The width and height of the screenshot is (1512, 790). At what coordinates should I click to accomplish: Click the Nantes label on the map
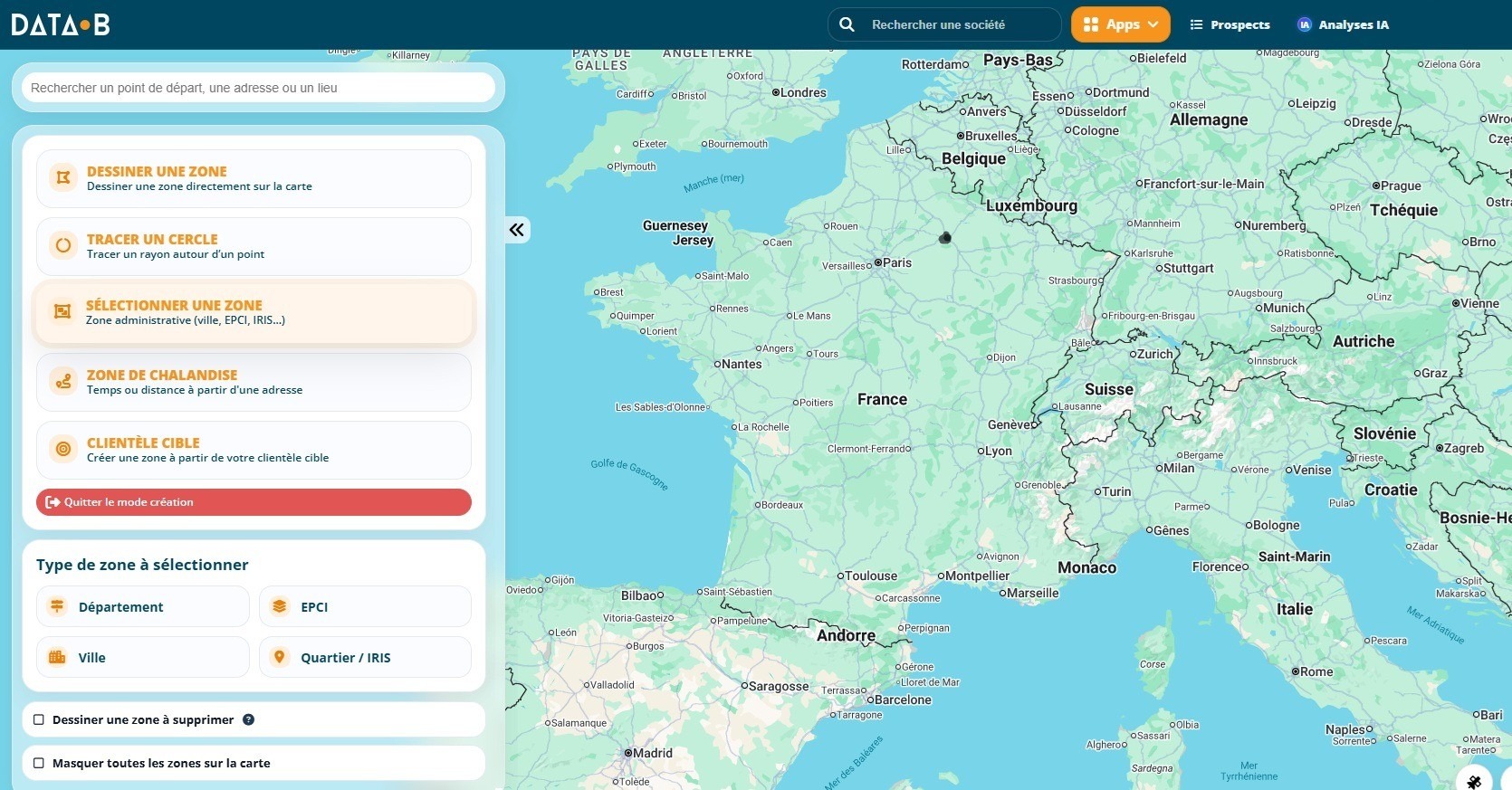click(x=742, y=364)
